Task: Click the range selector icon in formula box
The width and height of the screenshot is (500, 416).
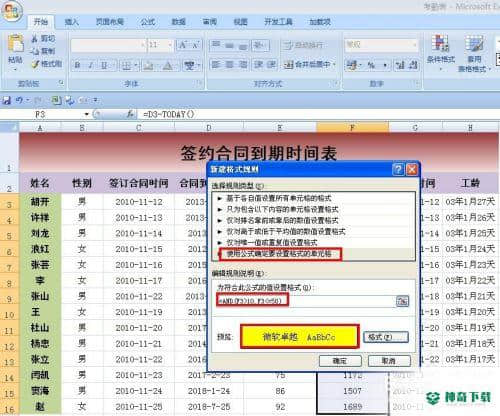Action: (x=402, y=301)
